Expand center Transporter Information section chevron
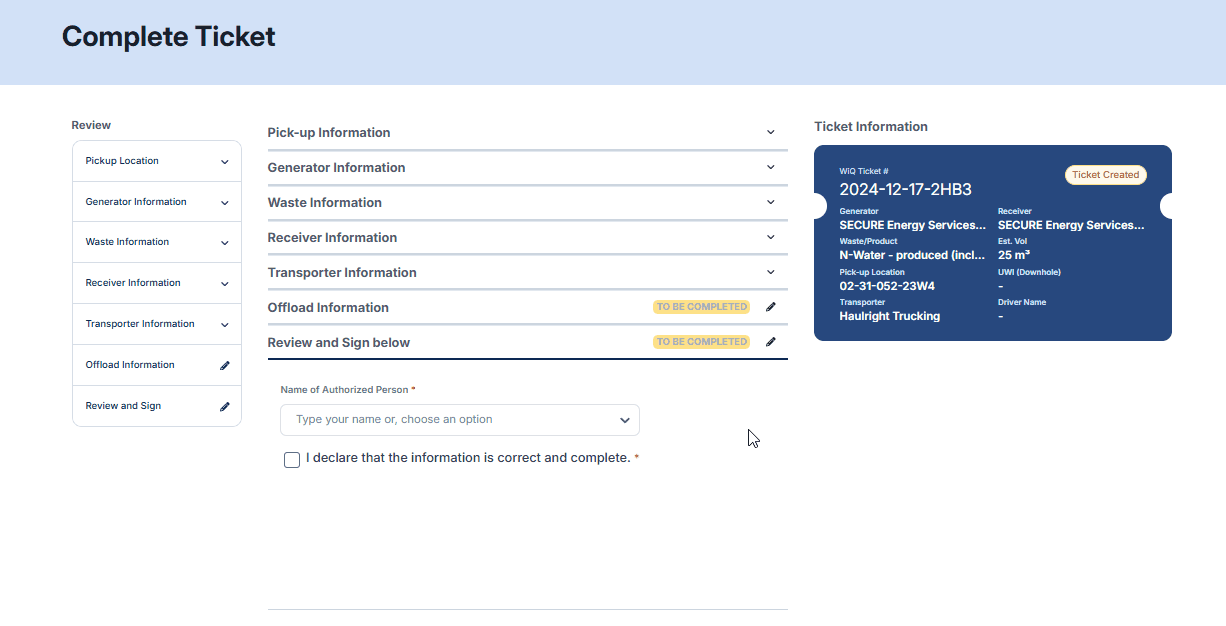 tap(771, 272)
